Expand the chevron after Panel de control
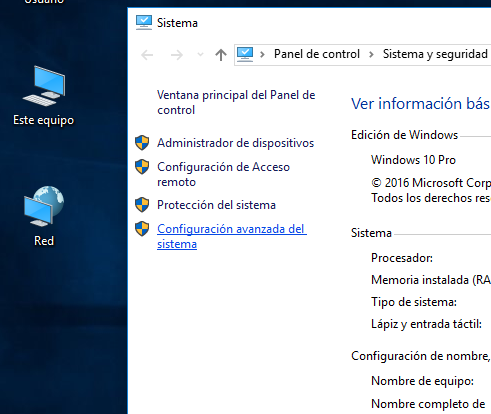491x414 pixels. click(x=371, y=54)
